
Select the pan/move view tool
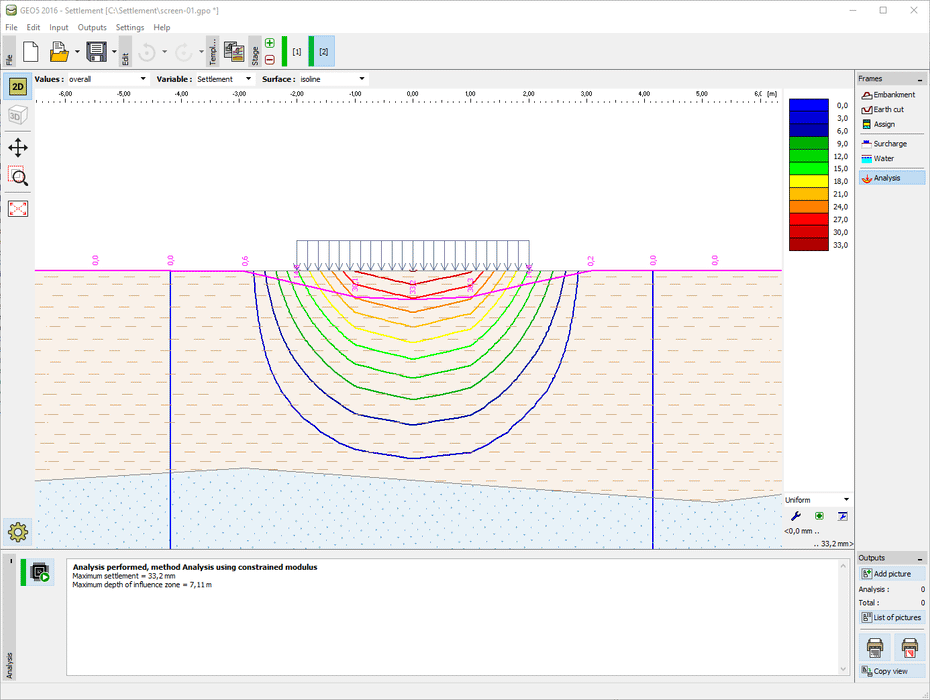coord(18,147)
